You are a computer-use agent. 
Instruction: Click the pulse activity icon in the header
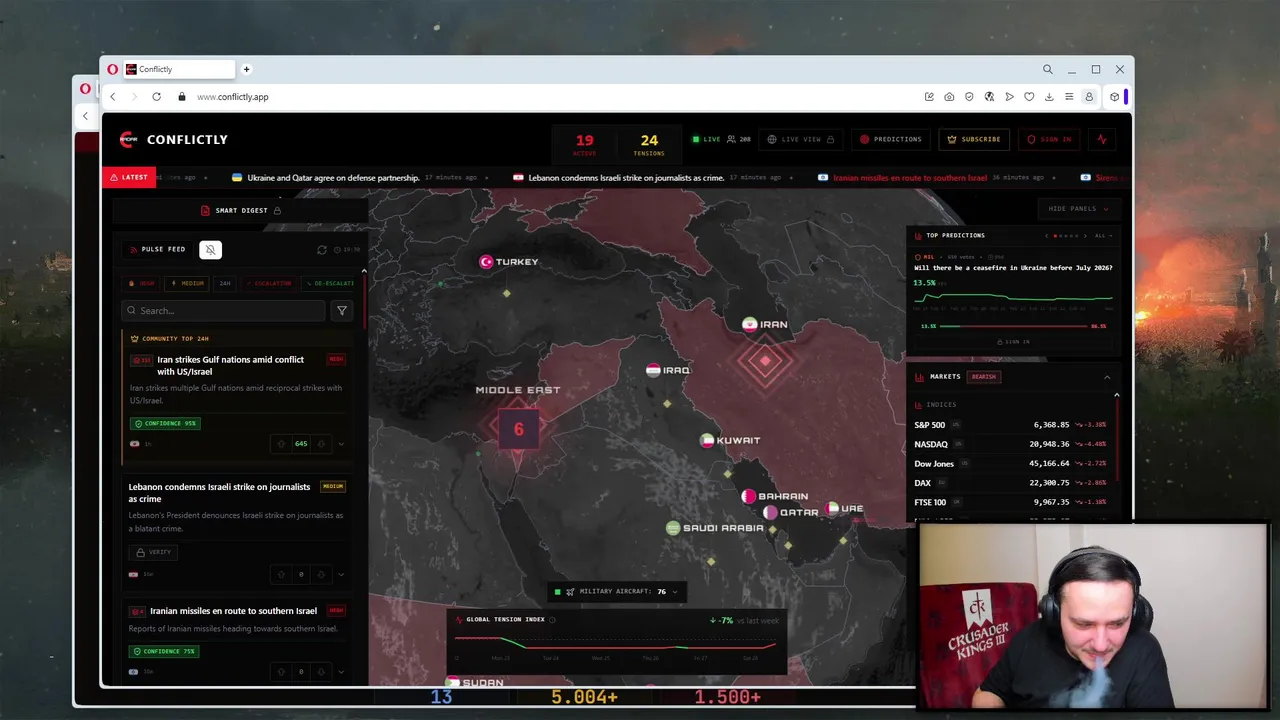coord(1102,140)
